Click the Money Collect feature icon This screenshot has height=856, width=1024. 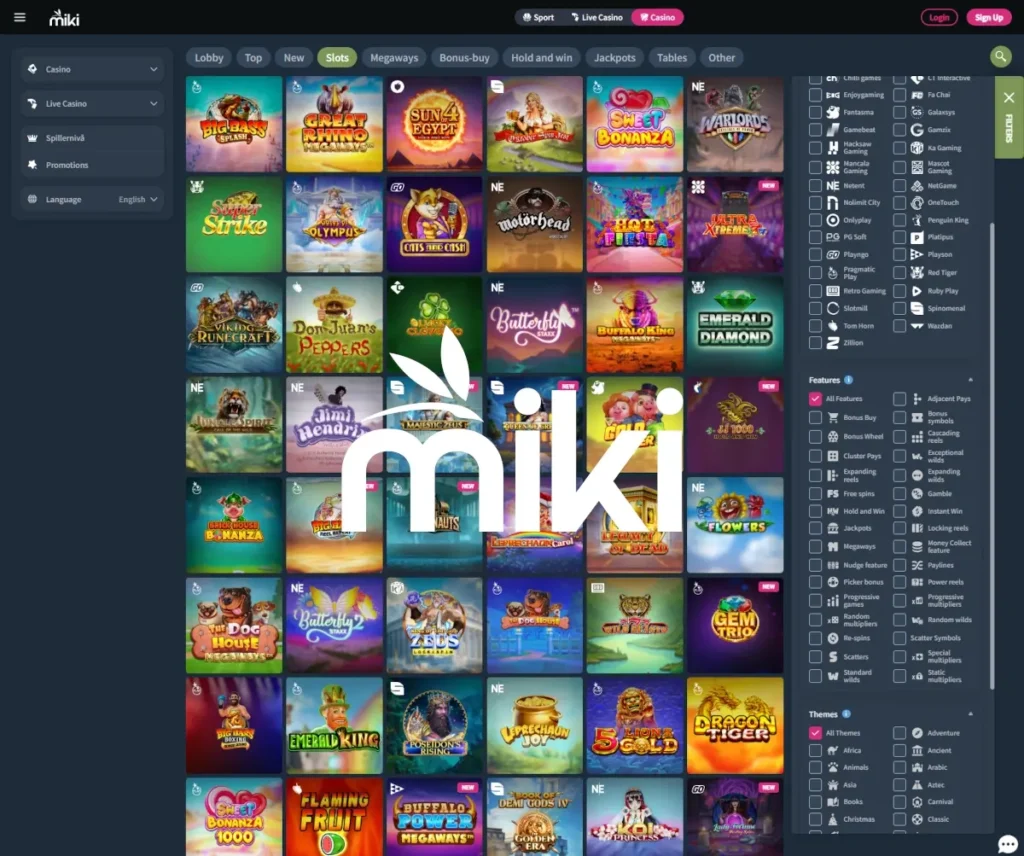pyautogui.click(x=917, y=547)
